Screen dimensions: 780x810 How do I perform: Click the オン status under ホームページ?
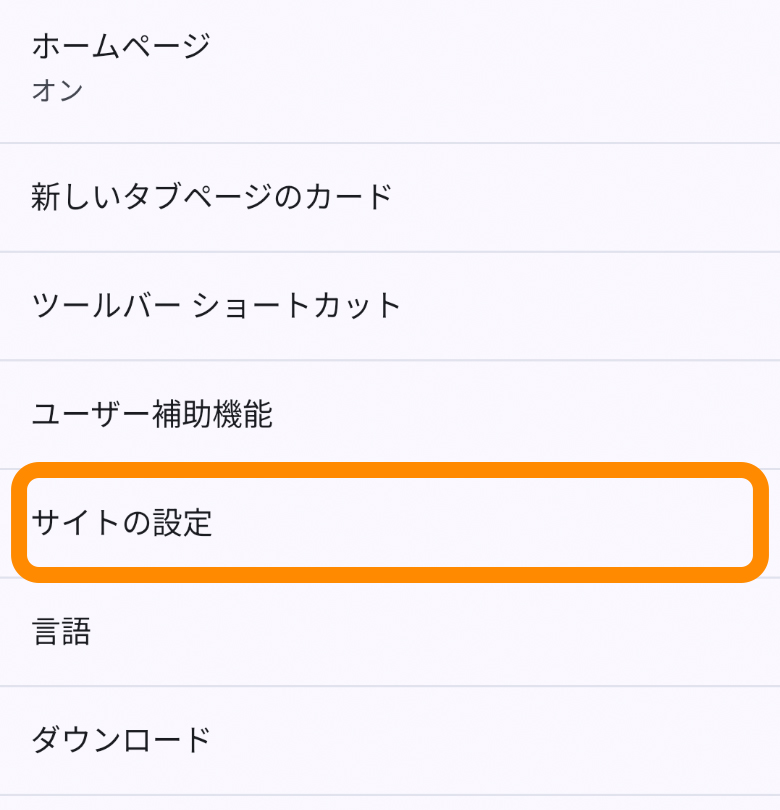tap(57, 91)
